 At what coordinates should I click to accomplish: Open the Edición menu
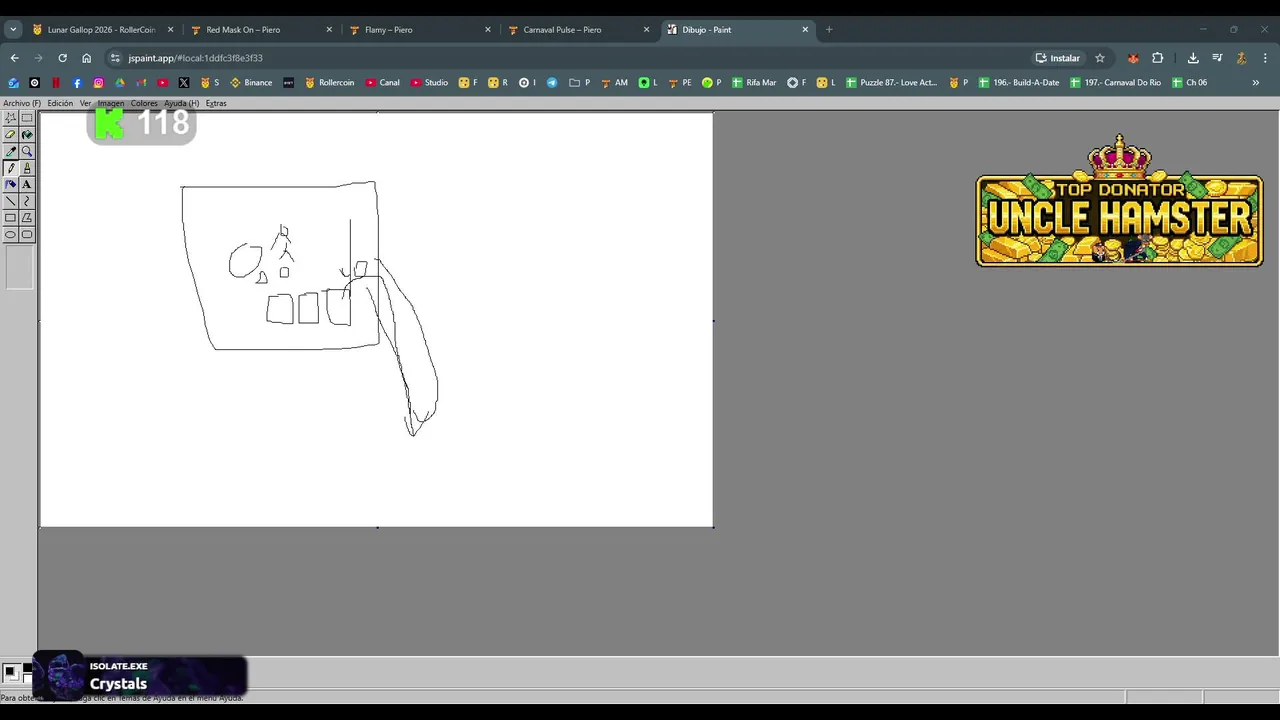pyautogui.click(x=60, y=103)
